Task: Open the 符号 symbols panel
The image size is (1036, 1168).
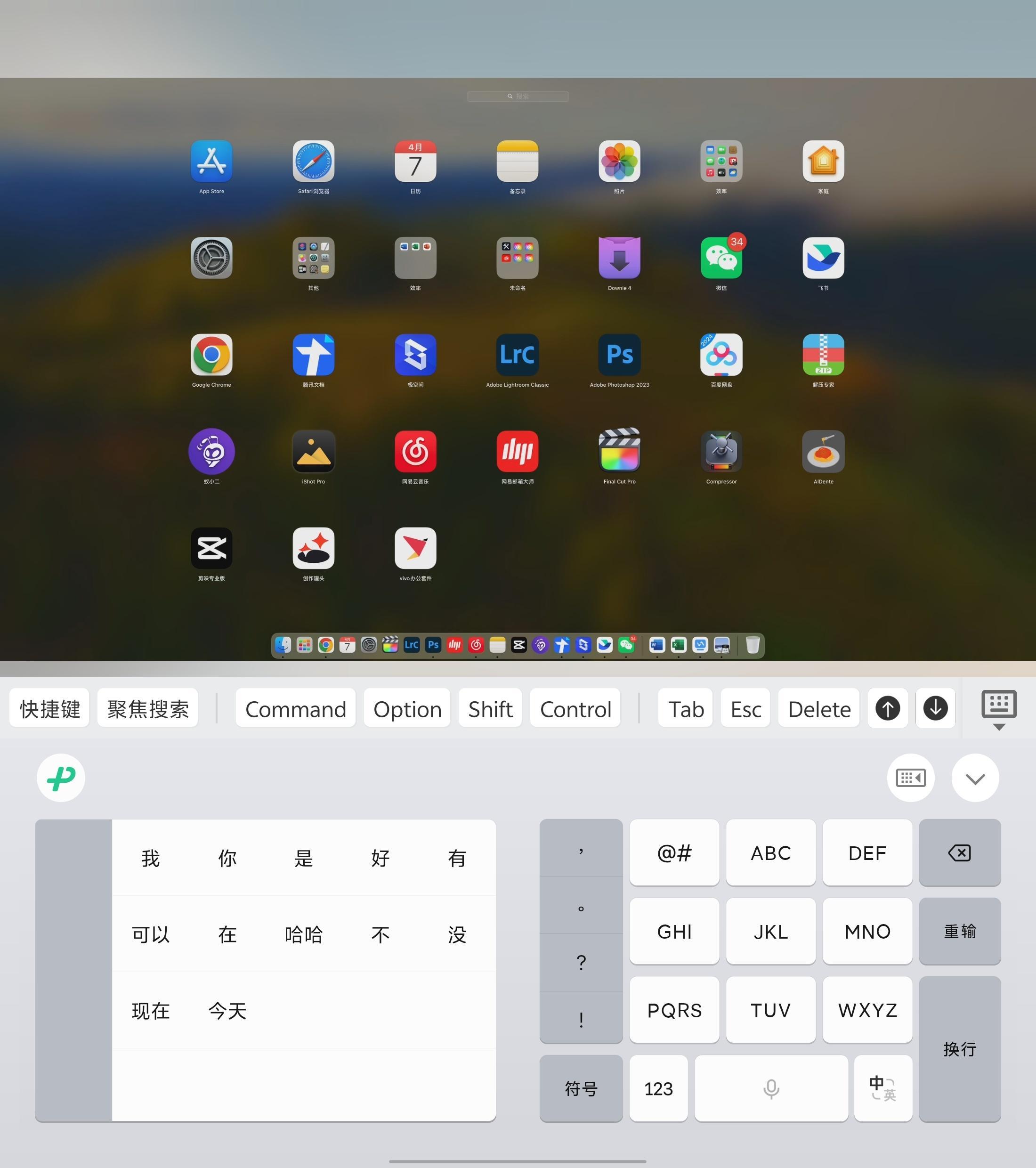Action: [581, 1088]
